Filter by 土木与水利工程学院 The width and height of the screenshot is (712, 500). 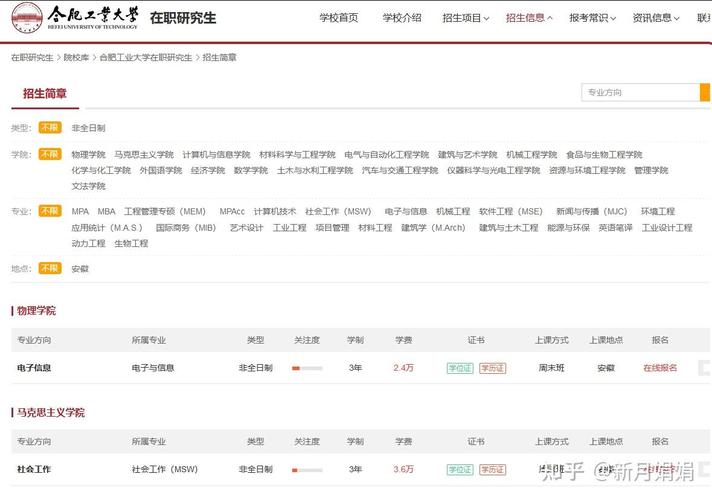point(315,170)
